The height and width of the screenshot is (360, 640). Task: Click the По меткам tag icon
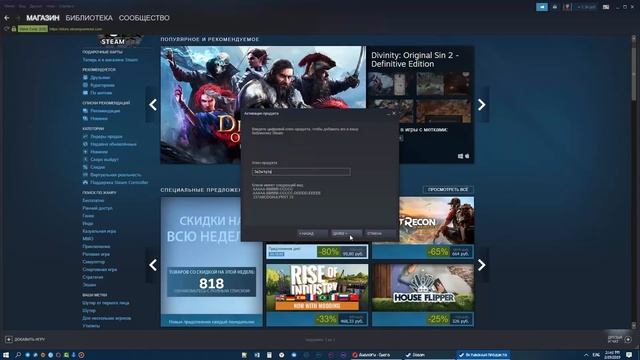pos(85,93)
